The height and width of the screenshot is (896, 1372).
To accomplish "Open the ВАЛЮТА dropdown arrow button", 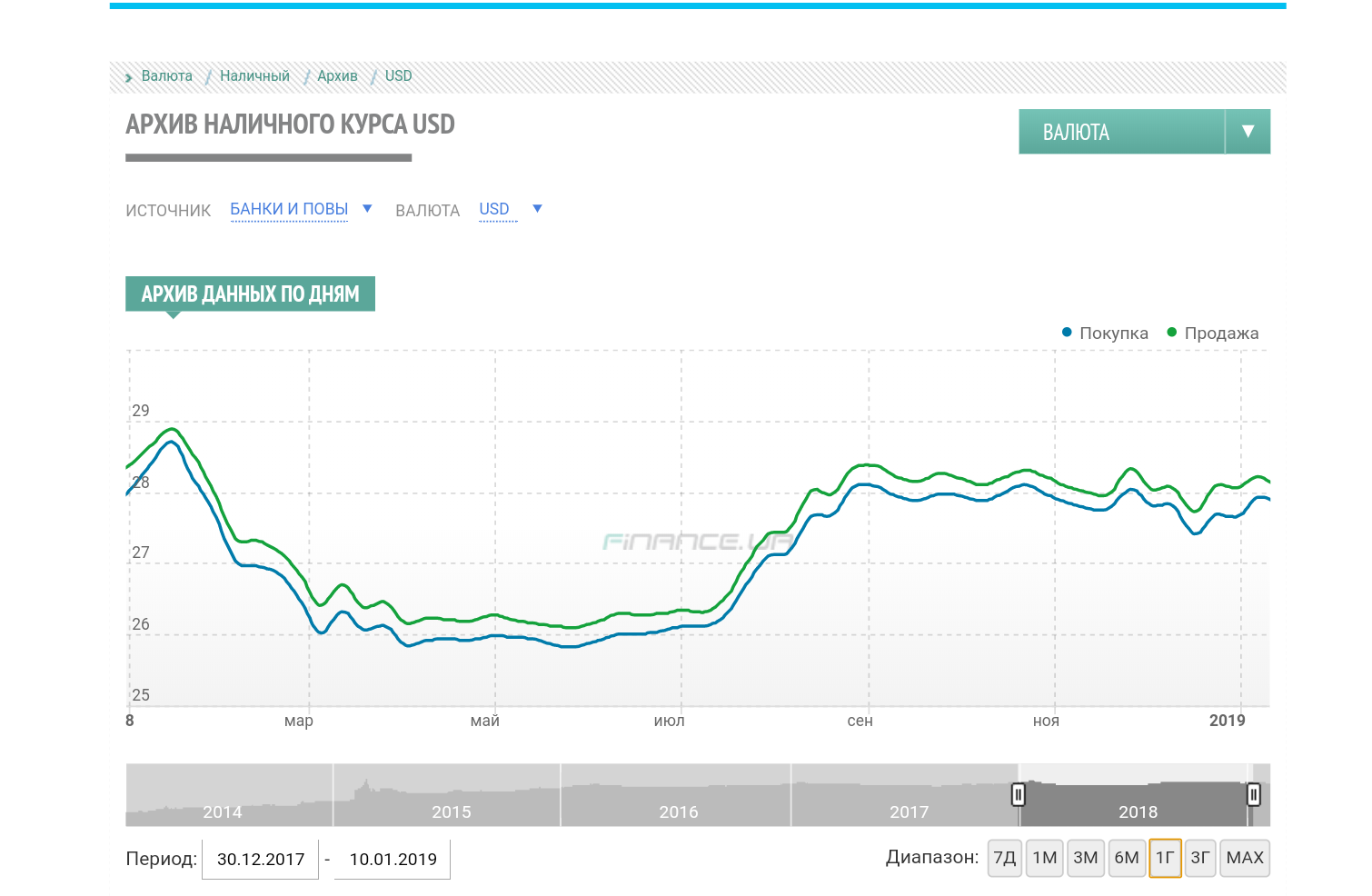I will tap(1248, 132).
